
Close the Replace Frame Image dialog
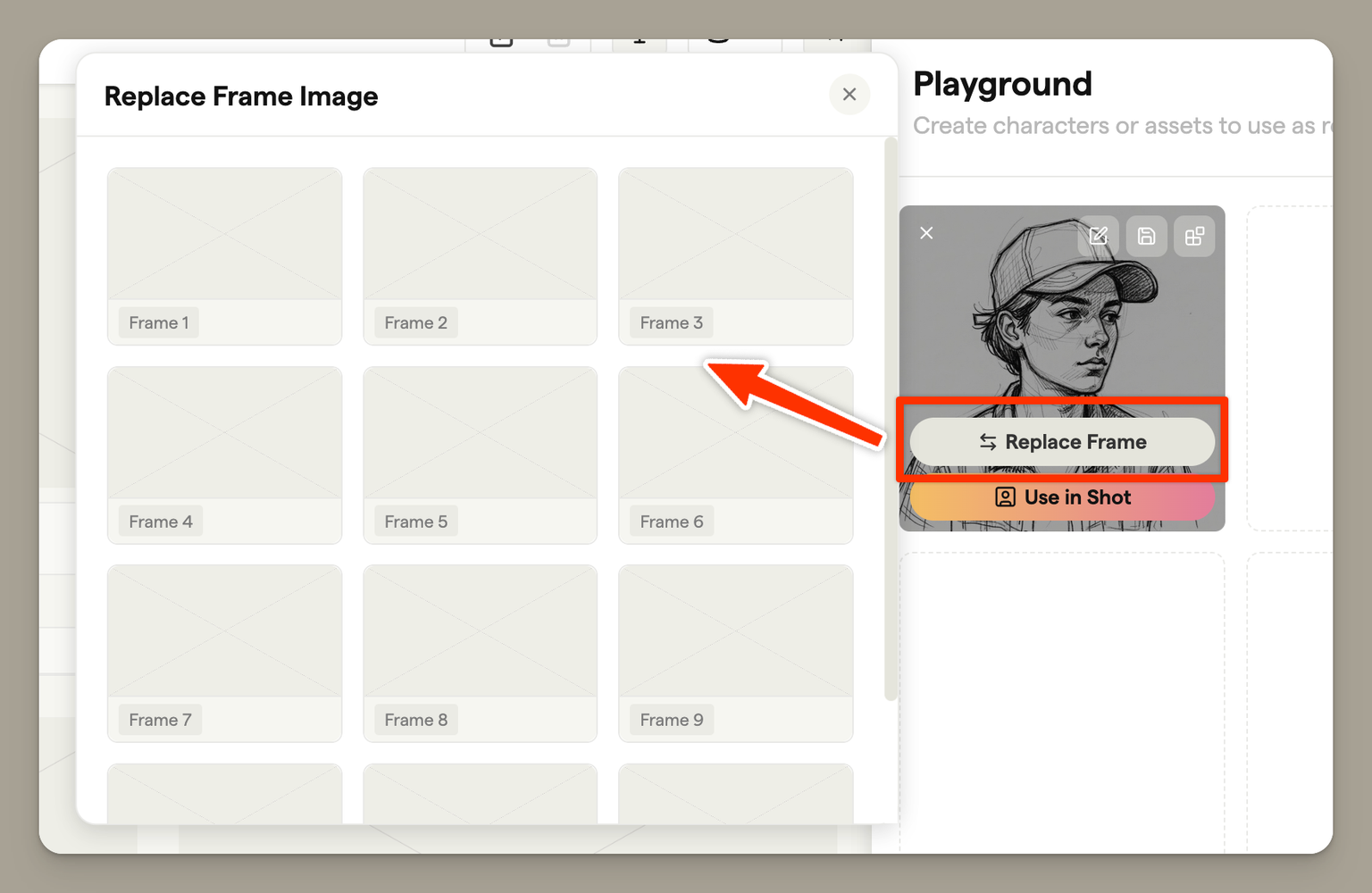click(849, 95)
